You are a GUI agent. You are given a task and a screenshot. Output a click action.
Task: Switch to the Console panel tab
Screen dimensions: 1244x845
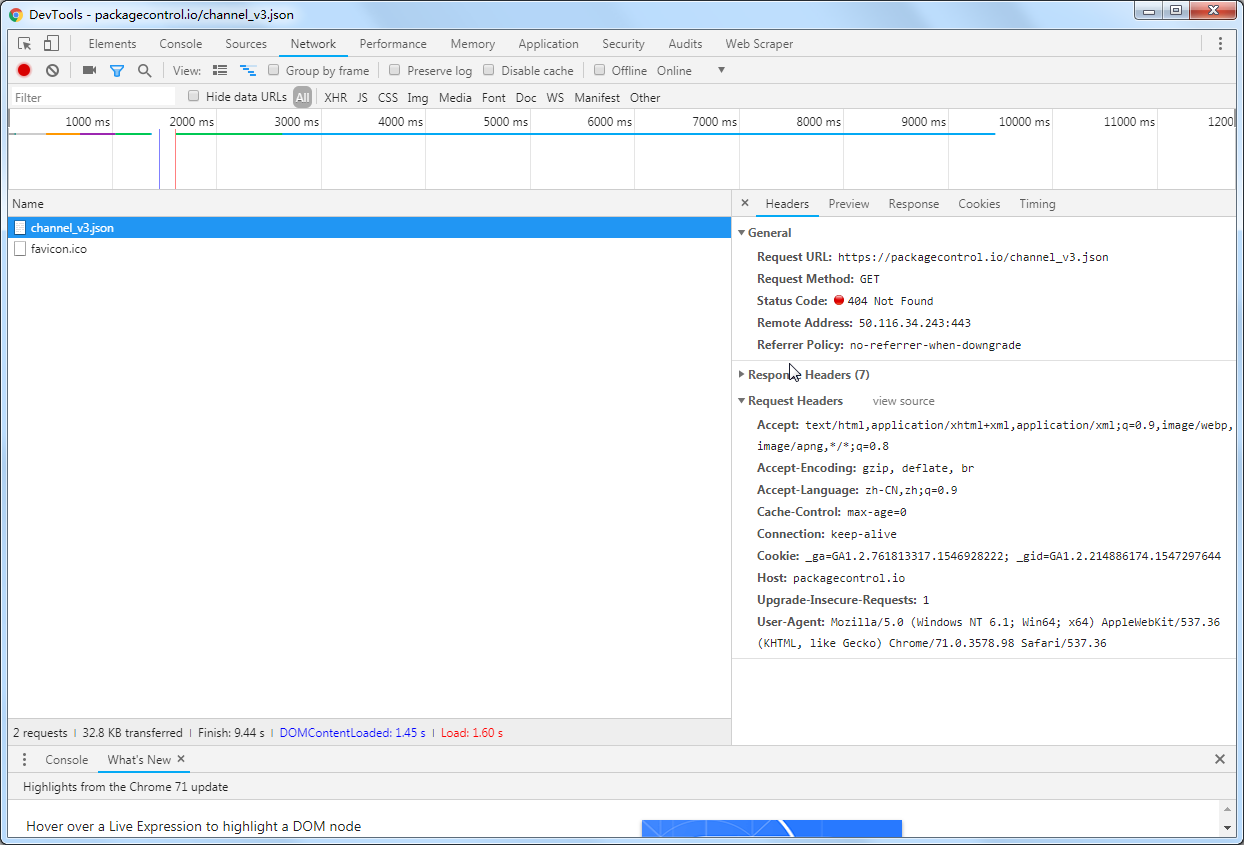pyautogui.click(x=181, y=44)
